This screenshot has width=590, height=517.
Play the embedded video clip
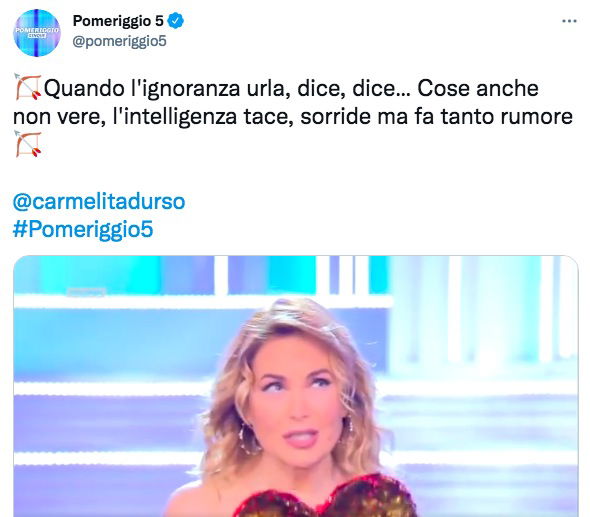coord(296,386)
